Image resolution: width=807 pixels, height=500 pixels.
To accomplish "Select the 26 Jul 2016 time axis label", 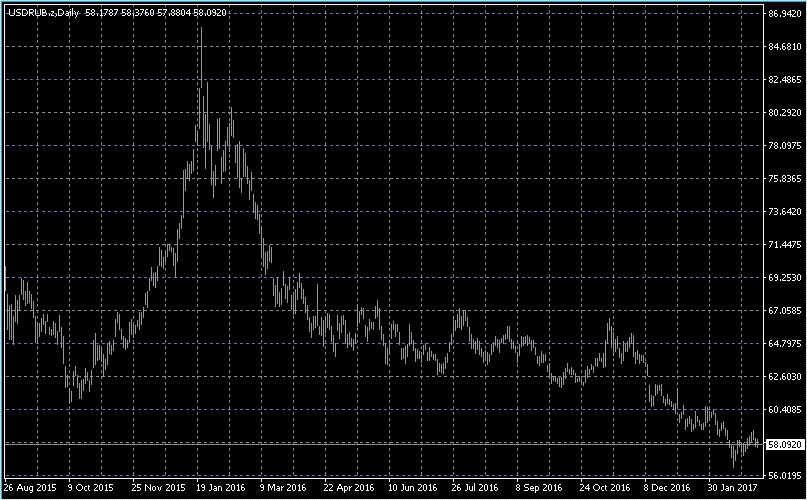I will (x=475, y=487).
